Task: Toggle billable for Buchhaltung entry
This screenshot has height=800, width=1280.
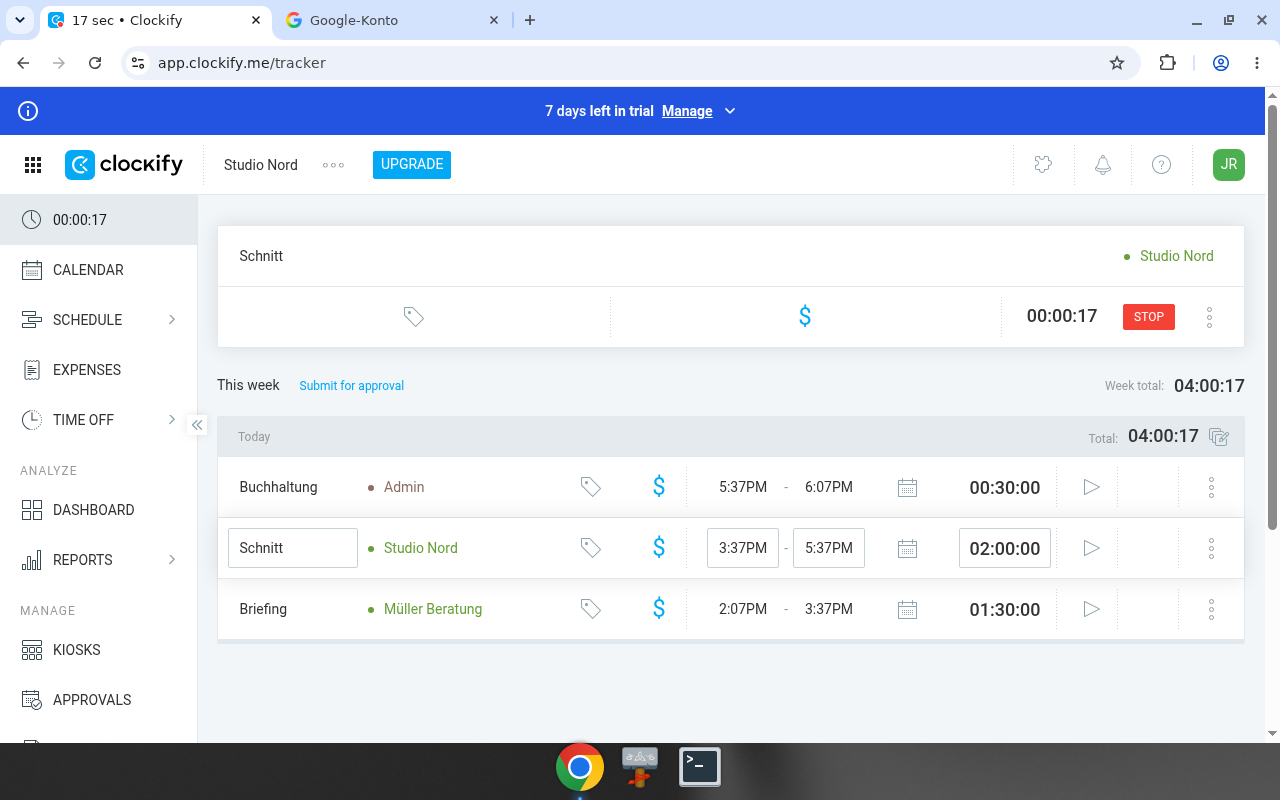Action: point(659,487)
